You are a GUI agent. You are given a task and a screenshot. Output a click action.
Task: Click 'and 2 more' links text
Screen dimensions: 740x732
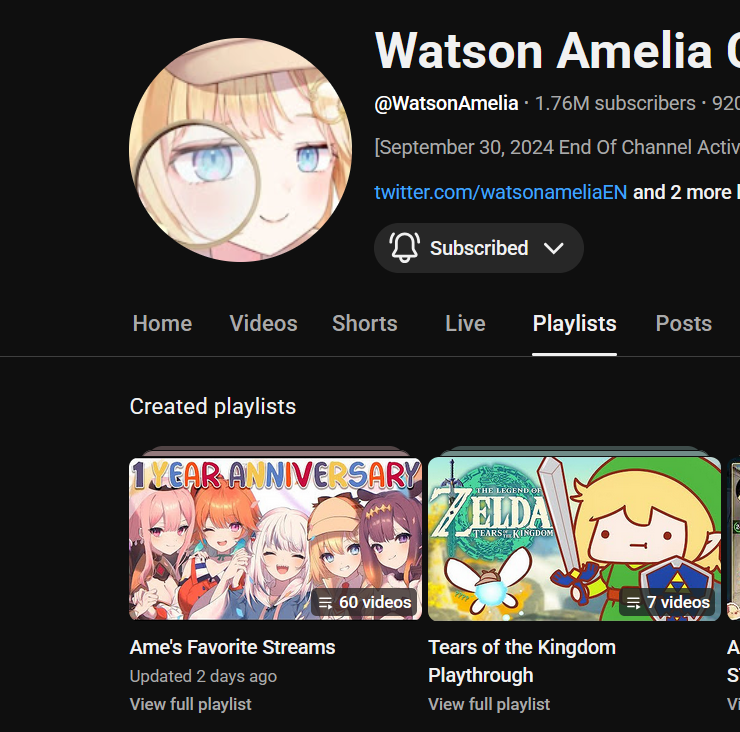click(682, 193)
